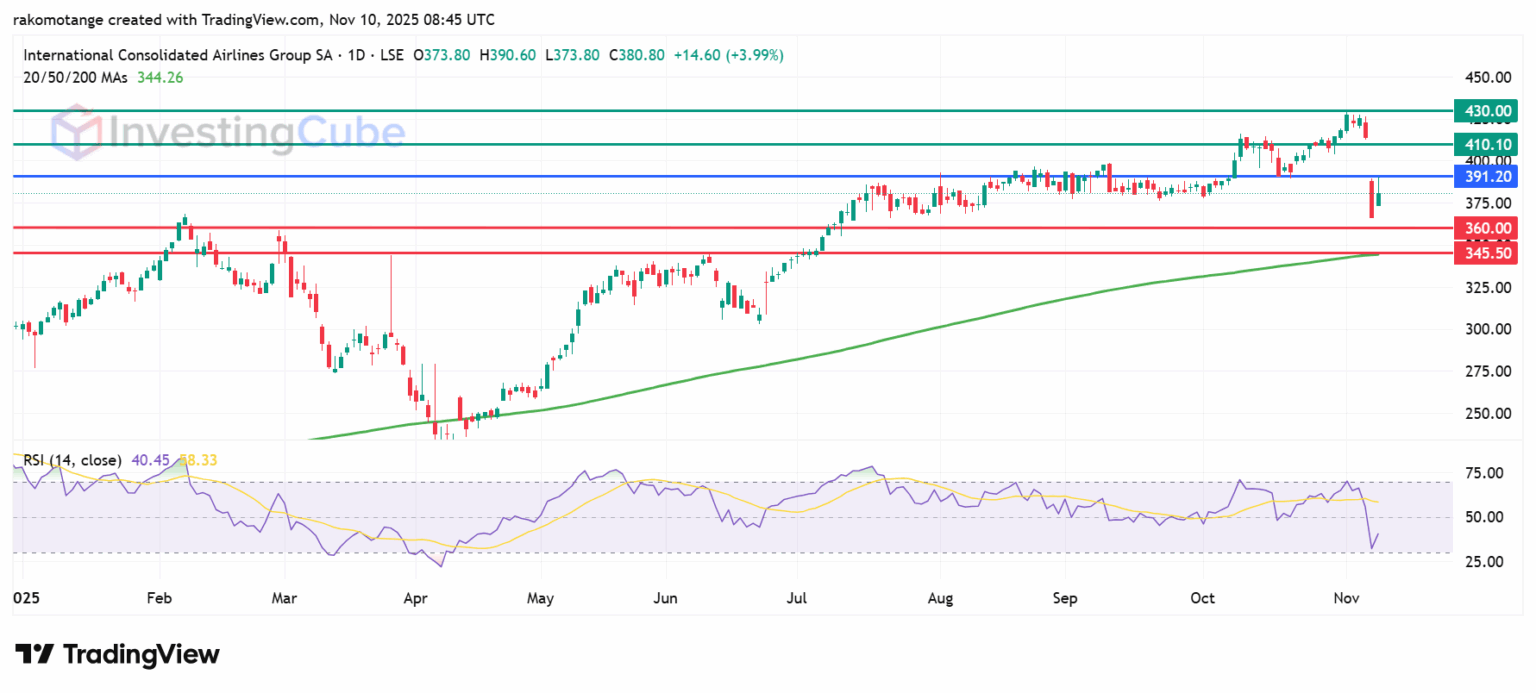1536x693 pixels.
Task: Select the green 410.10 price level flag
Action: 1487,144
